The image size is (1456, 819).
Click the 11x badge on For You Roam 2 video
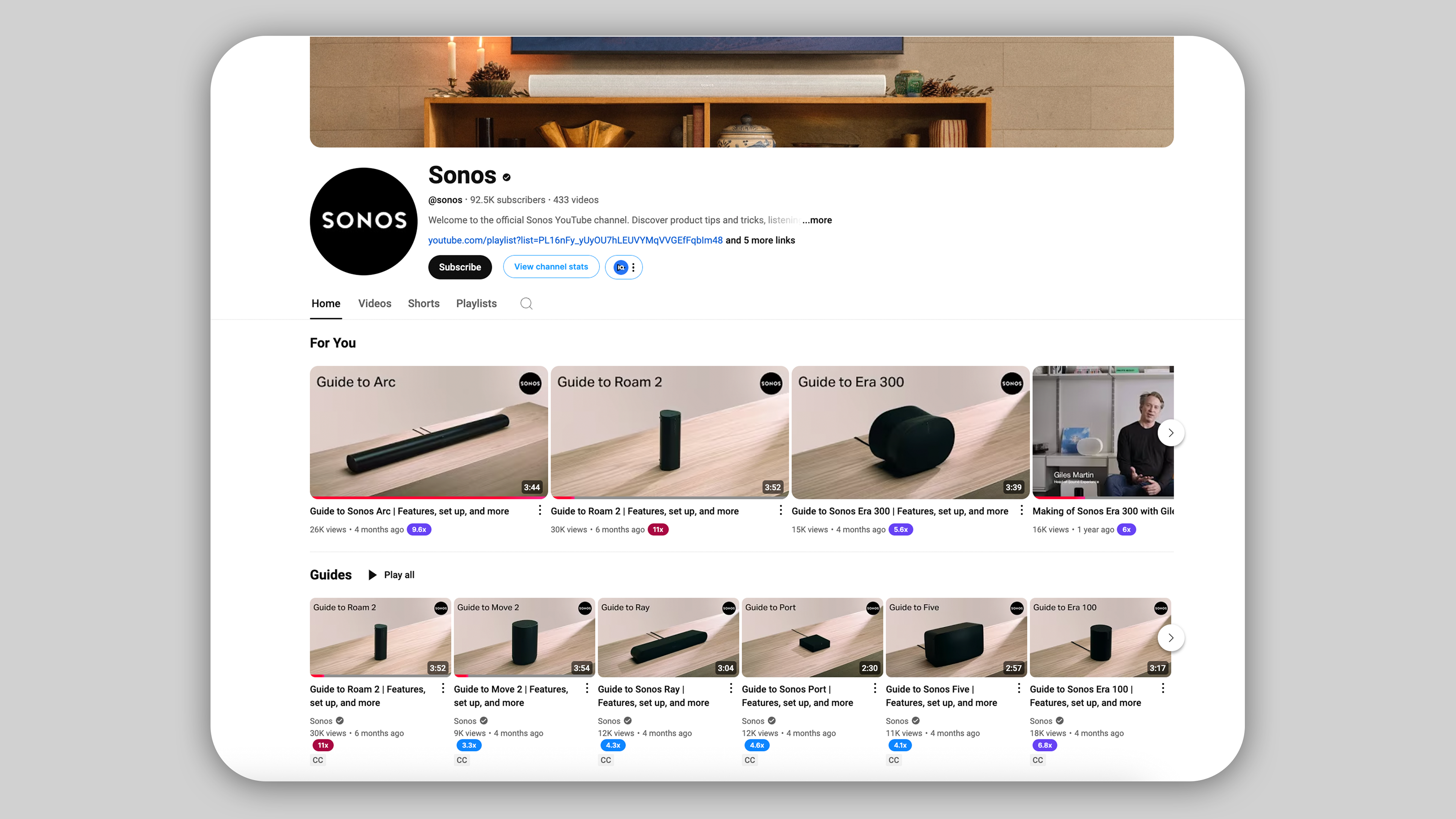(x=658, y=530)
